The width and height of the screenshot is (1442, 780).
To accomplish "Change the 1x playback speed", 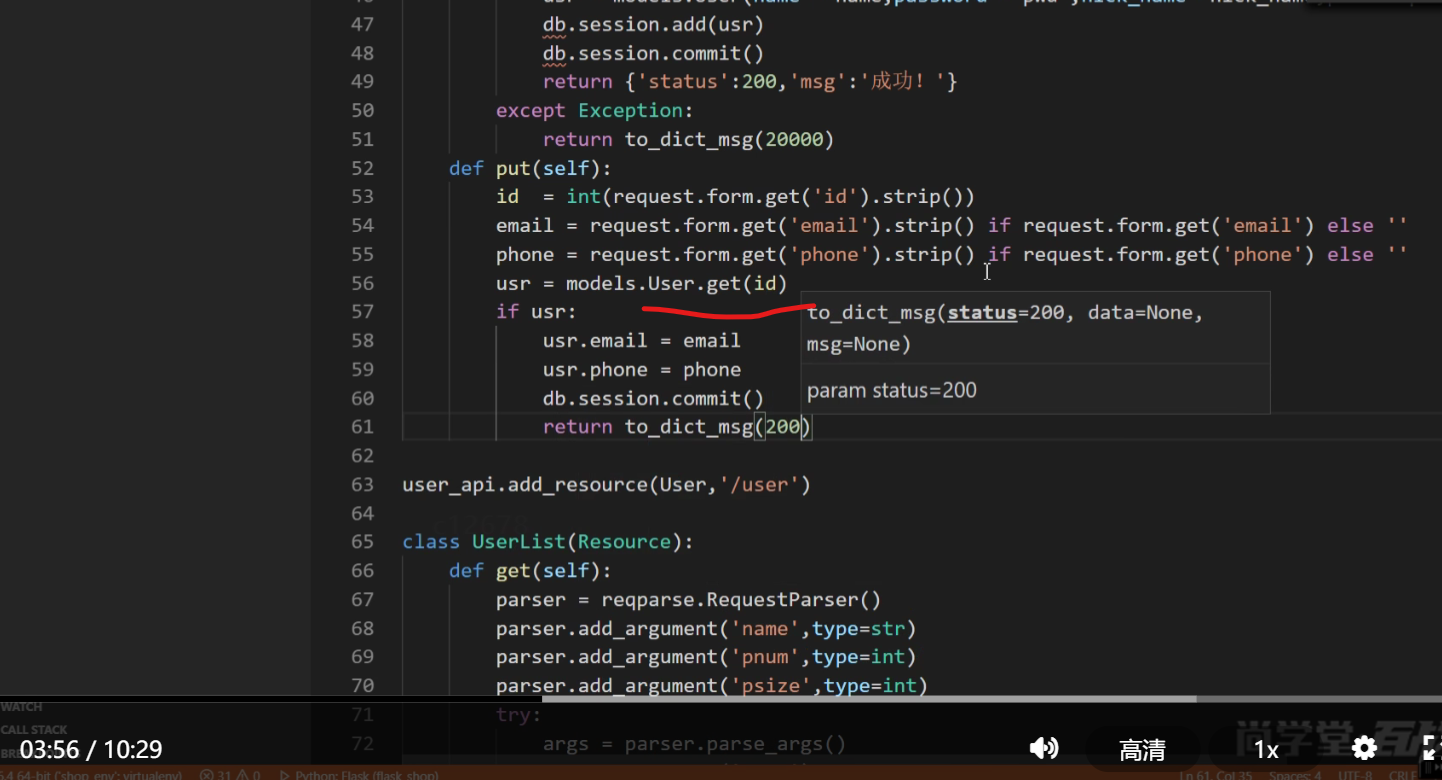I will (1266, 750).
